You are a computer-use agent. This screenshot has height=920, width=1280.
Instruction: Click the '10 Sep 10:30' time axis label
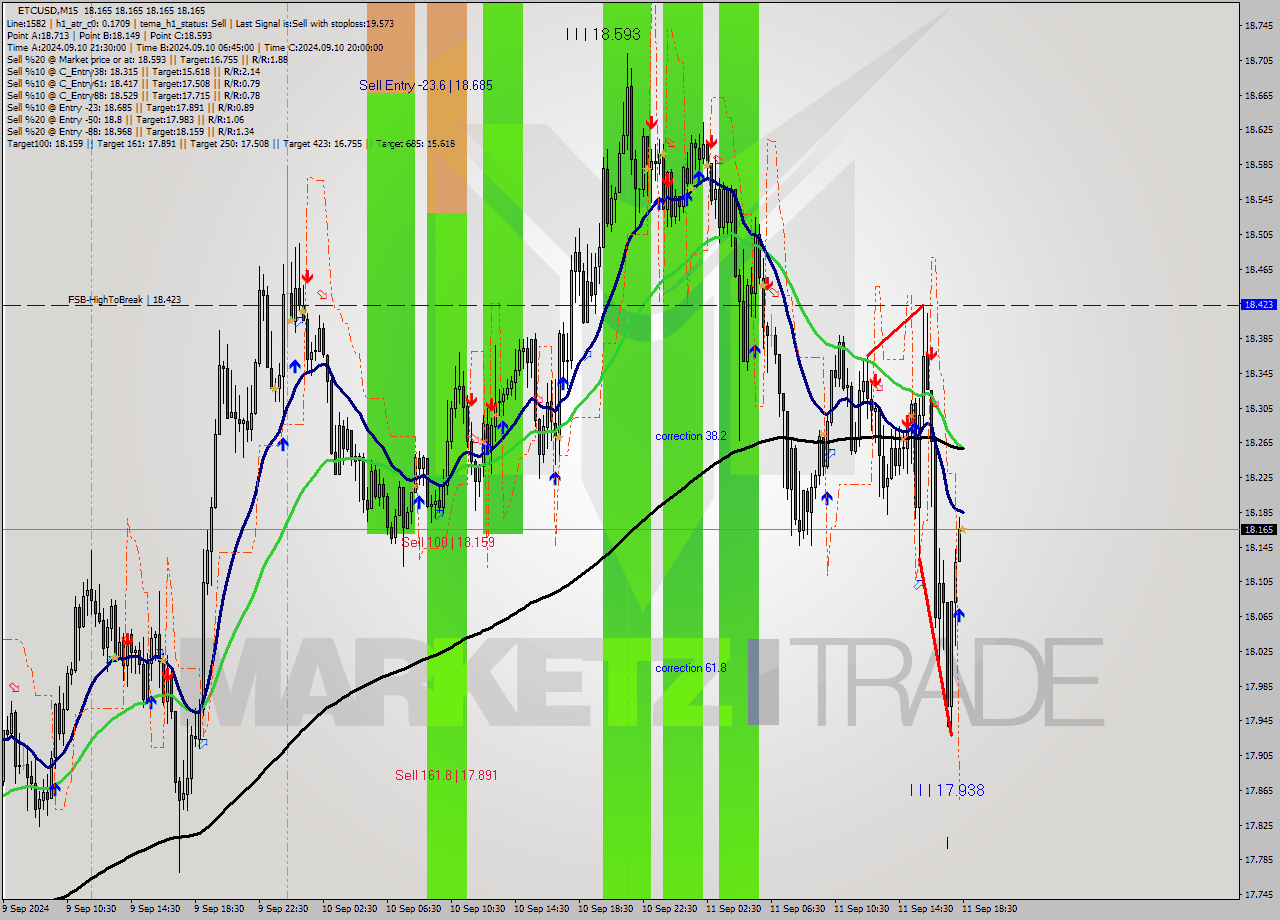pyautogui.click(x=477, y=909)
